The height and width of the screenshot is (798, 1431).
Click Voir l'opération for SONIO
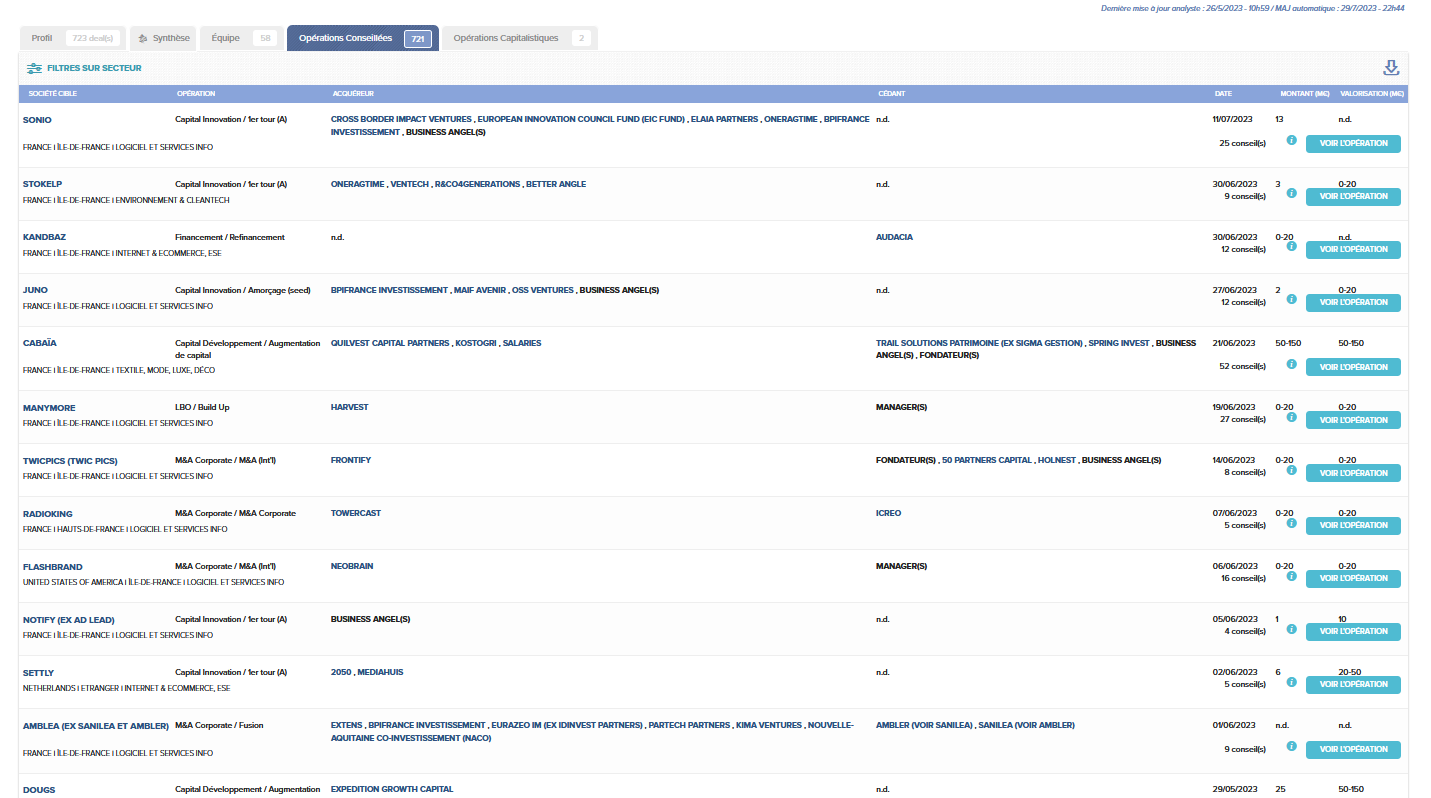(x=1353, y=144)
